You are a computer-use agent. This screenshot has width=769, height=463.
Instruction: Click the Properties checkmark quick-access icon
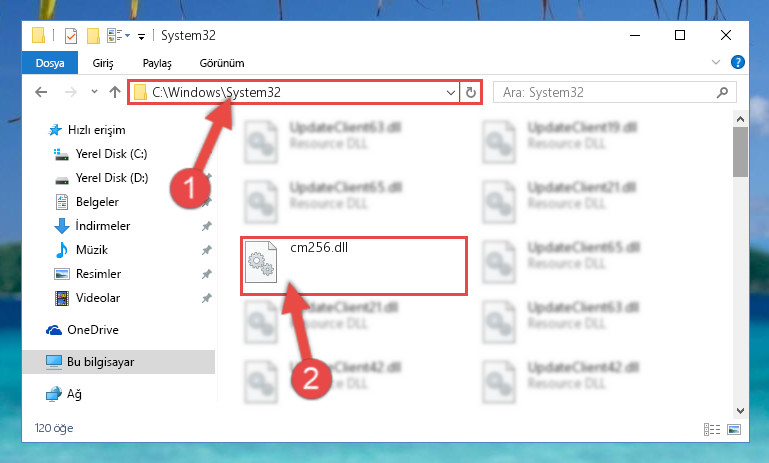pos(71,36)
